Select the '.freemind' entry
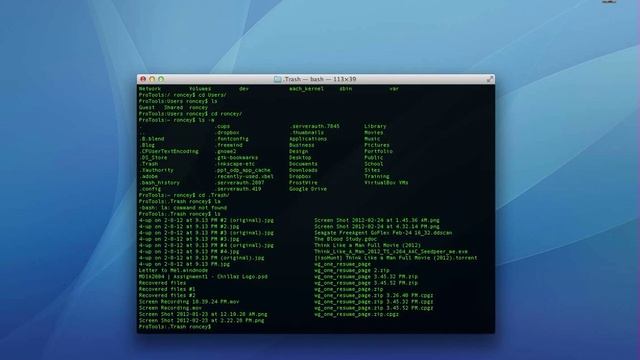The image size is (640, 360). pyautogui.click(x=228, y=145)
